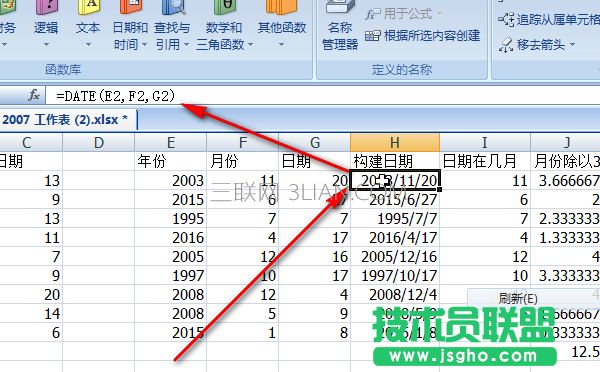Select year cell 1997

tap(171, 276)
